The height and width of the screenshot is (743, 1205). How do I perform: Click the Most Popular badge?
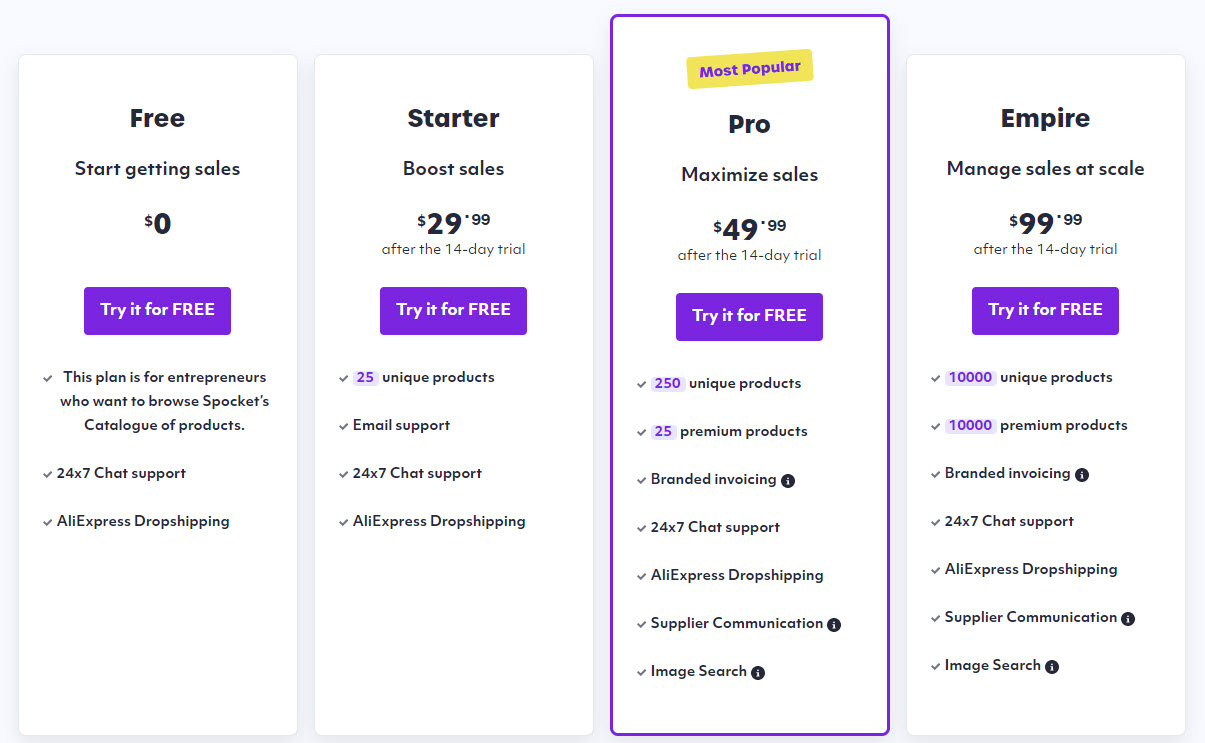pos(750,69)
